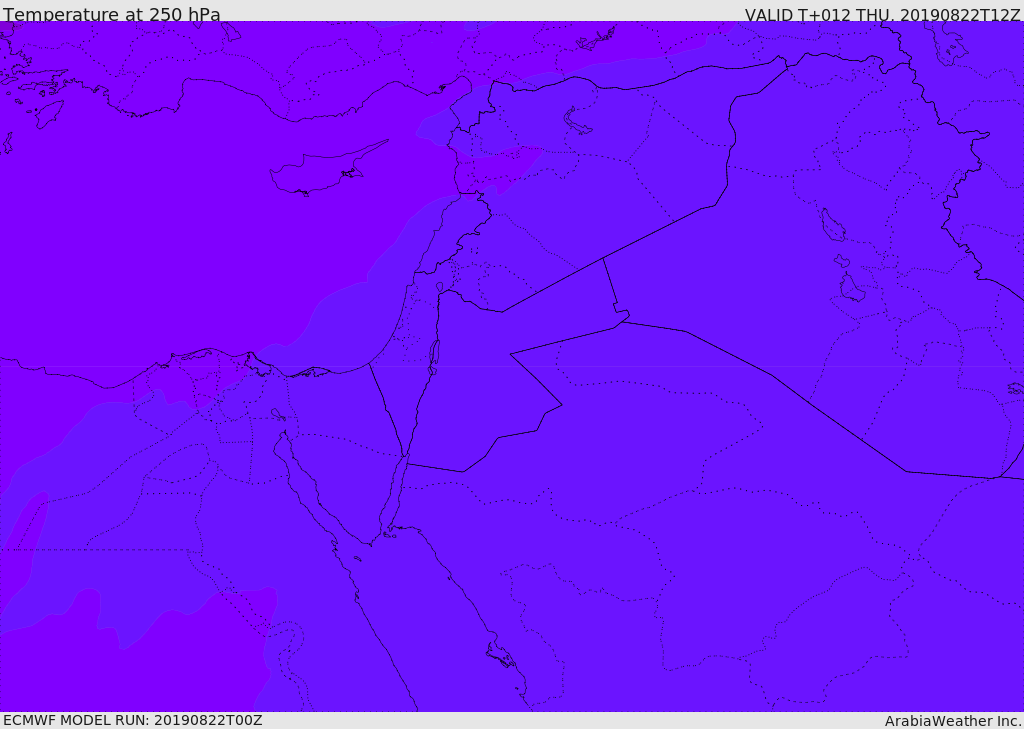
Task: Click the 'ArabiaWeather Inc' credit text
Action: pyautogui.click(x=953, y=721)
